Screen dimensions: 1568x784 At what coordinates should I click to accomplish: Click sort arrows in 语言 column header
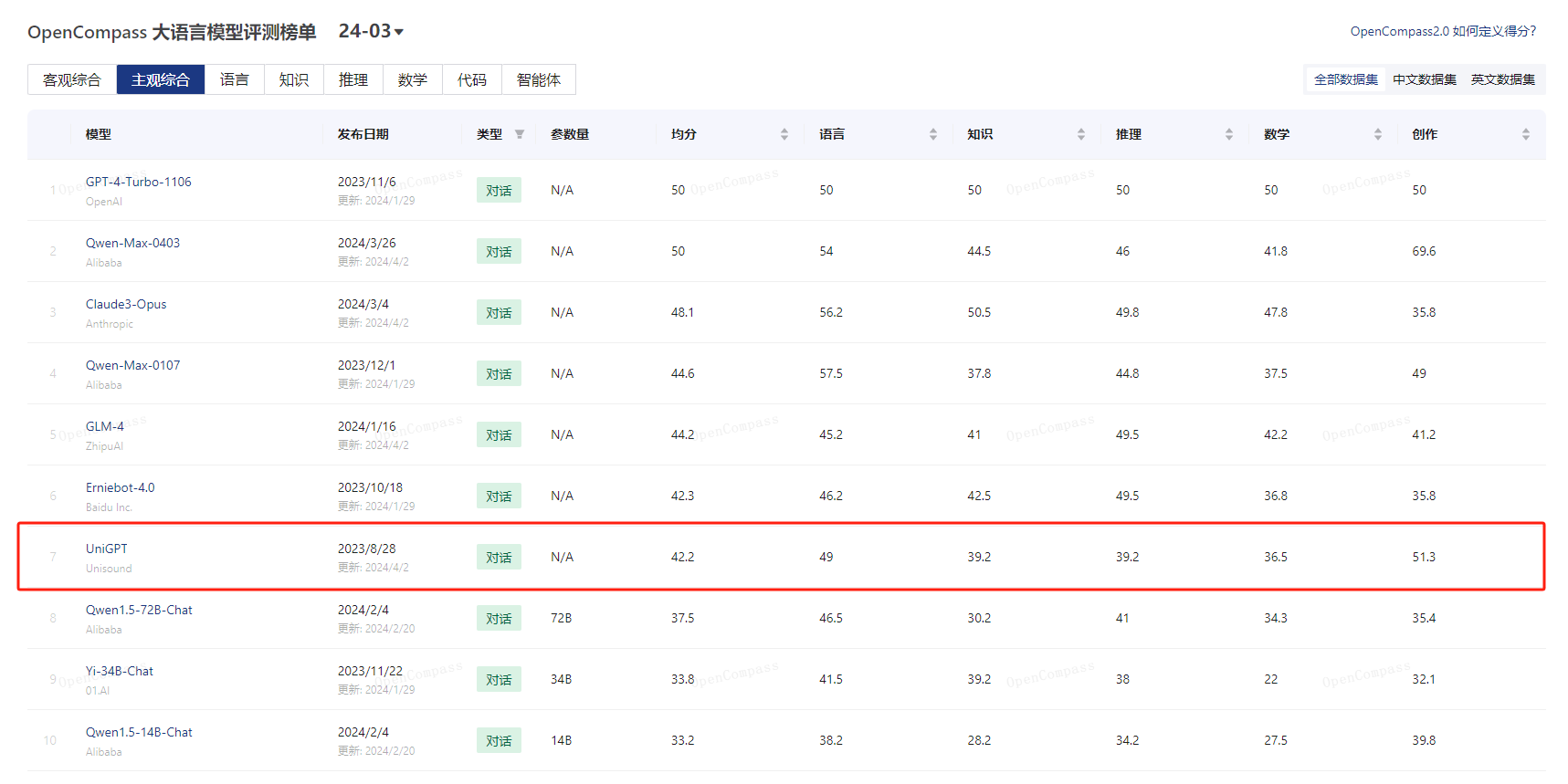click(932, 134)
